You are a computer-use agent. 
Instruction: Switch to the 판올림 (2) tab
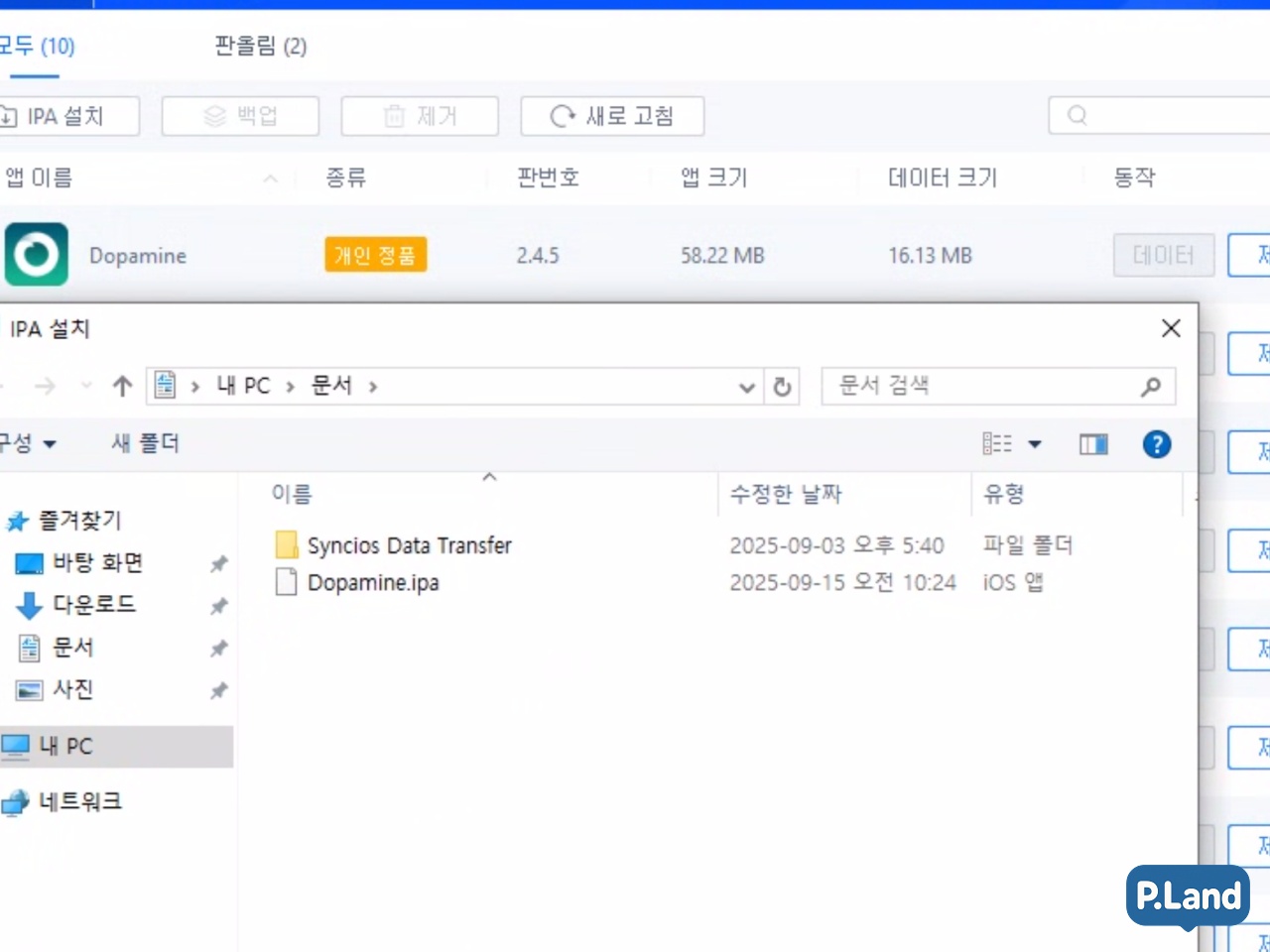(261, 47)
